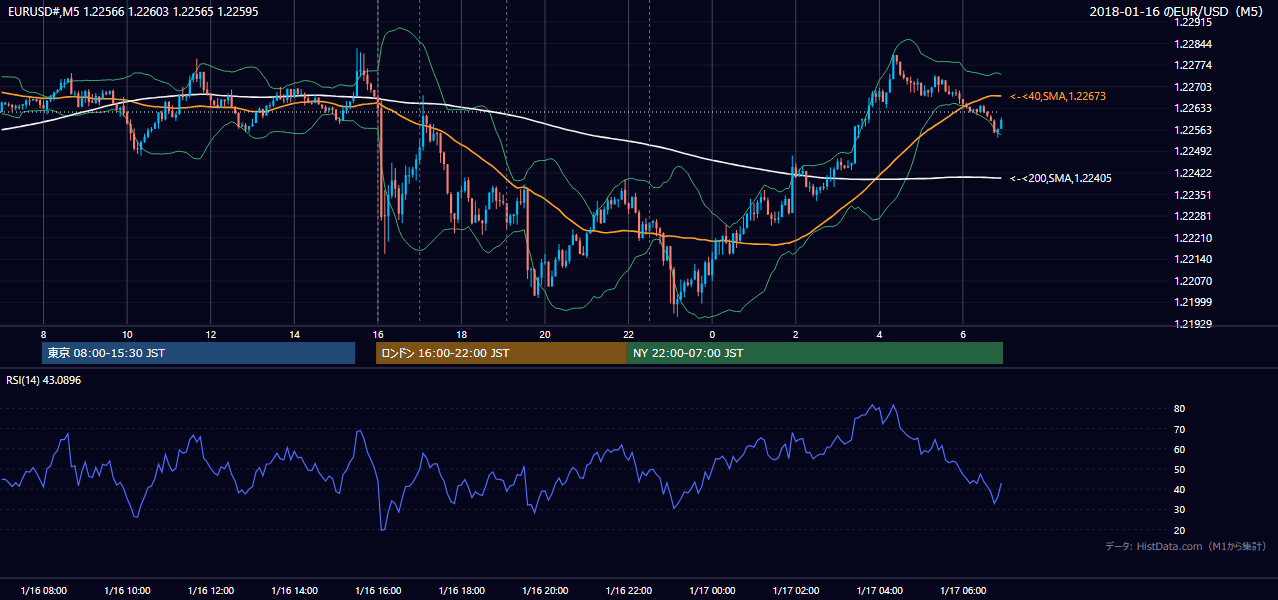Click the 東京 08:00-15:30 JST session bar
Screen dimensions: 1278x600
point(198,353)
